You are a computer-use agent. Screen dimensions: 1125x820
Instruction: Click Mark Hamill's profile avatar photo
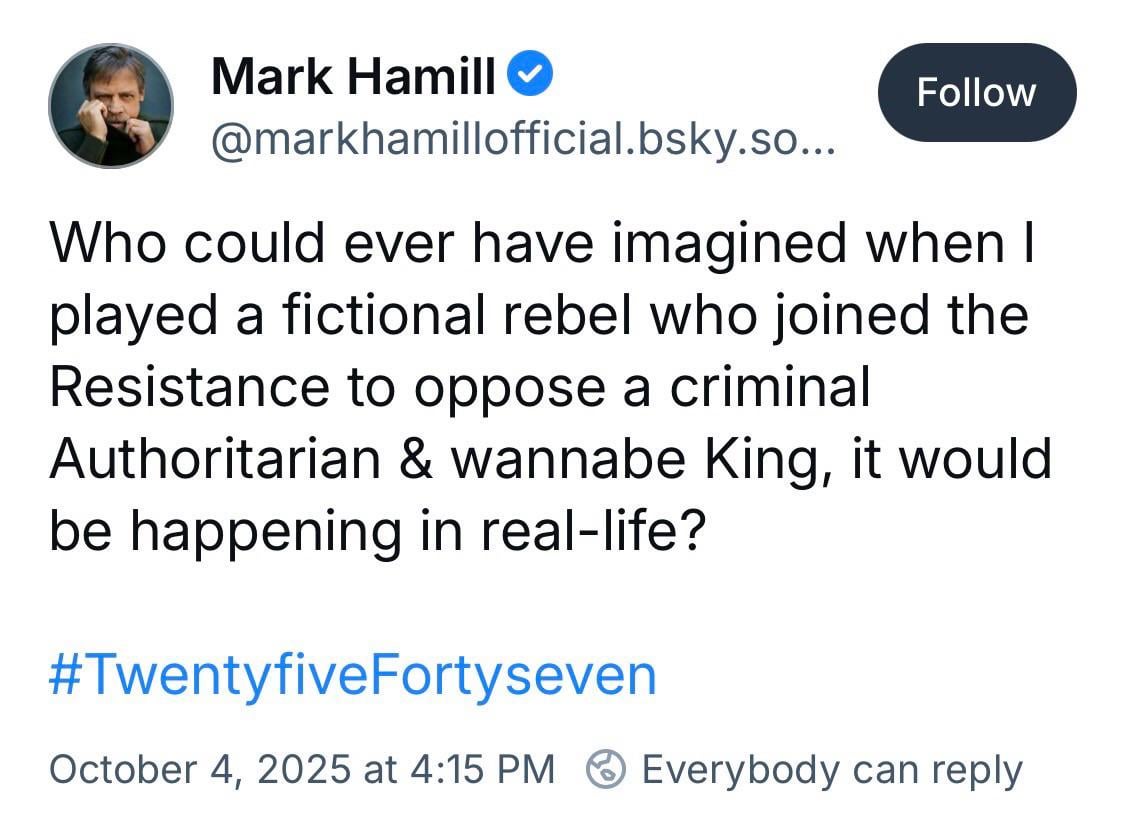(x=111, y=106)
